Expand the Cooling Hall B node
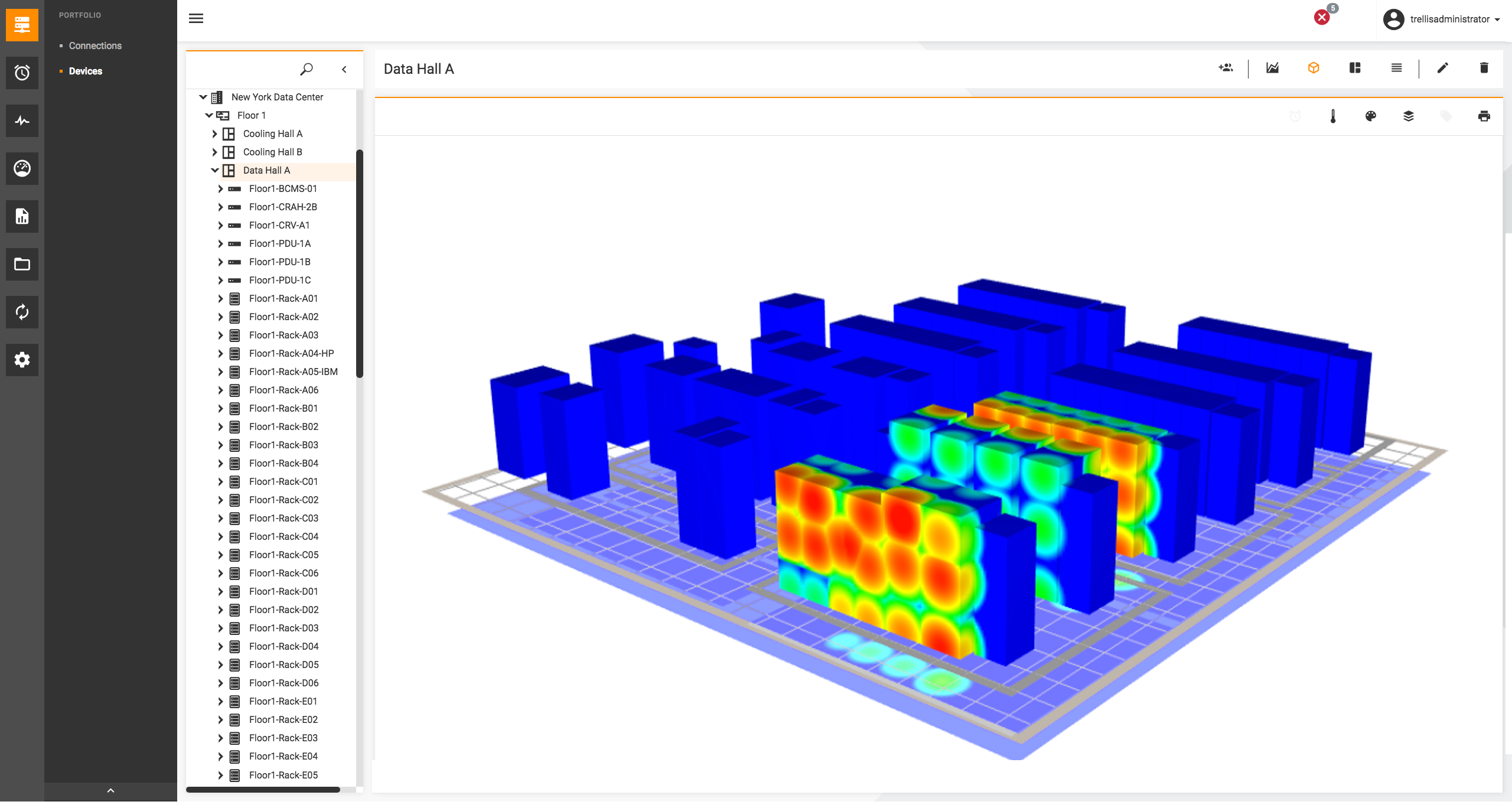The height and width of the screenshot is (808, 1512). coord(214,152)
